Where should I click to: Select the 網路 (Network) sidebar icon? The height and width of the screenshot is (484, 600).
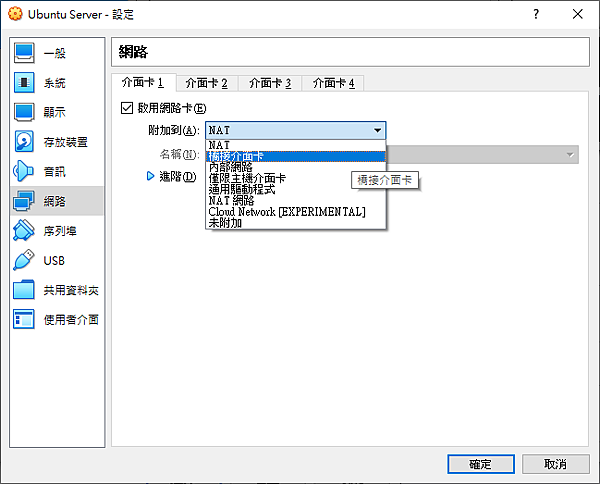pyautogui.click(x=24, y=201)
